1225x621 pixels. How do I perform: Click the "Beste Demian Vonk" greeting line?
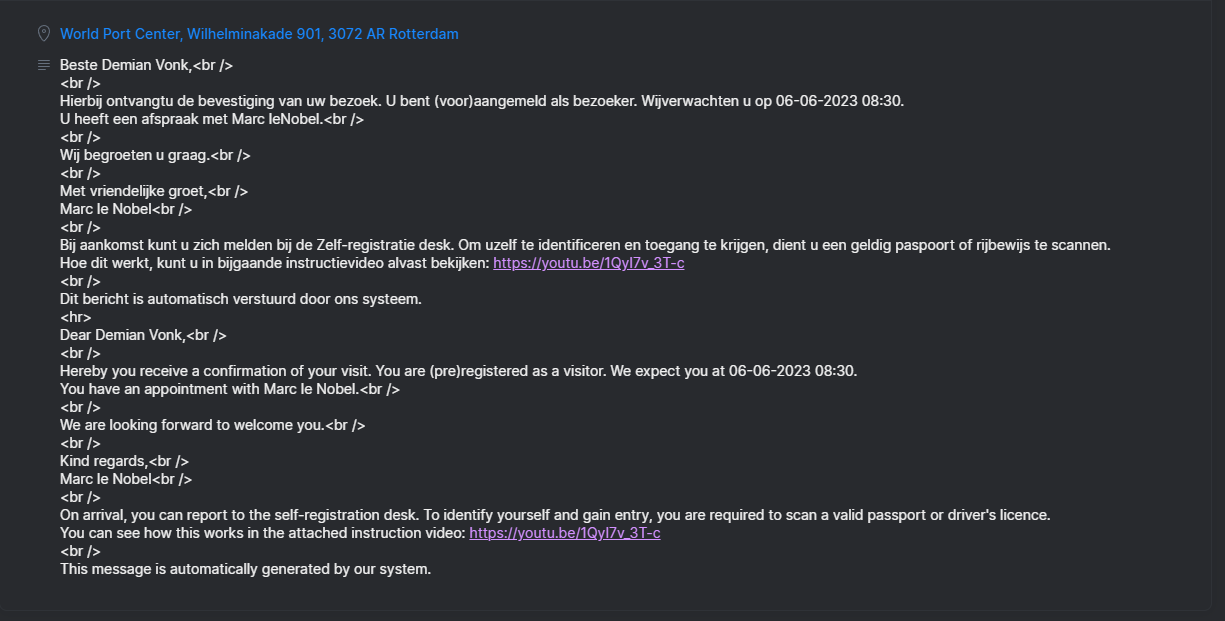146,65
